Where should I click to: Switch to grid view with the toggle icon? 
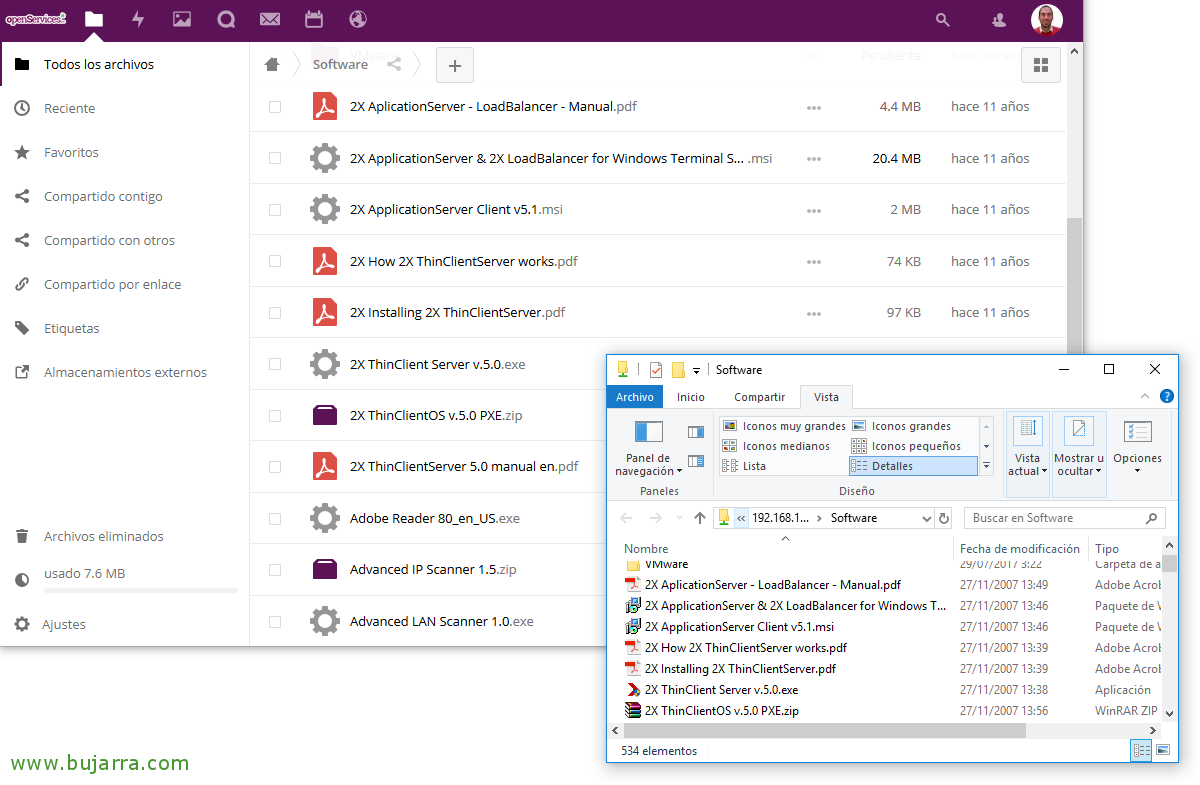click(x=1040, y=65)
